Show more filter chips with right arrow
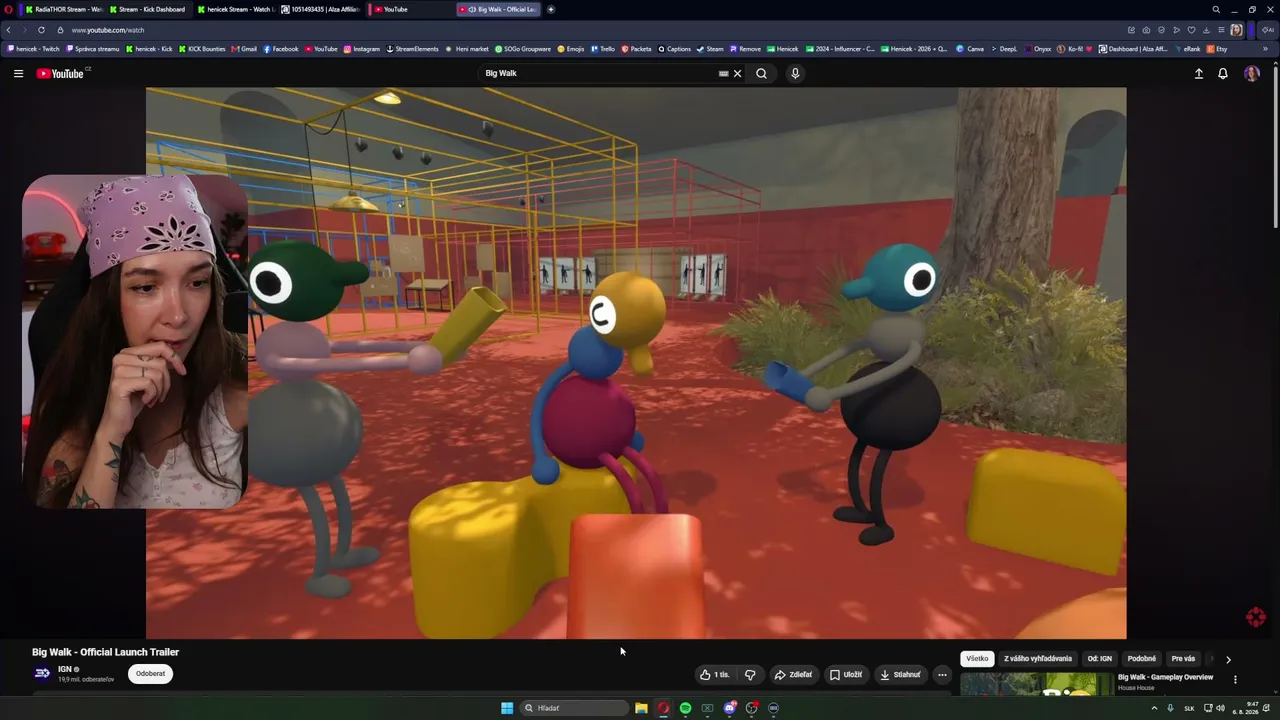1280x720 pixels. tap(1228, 660)
